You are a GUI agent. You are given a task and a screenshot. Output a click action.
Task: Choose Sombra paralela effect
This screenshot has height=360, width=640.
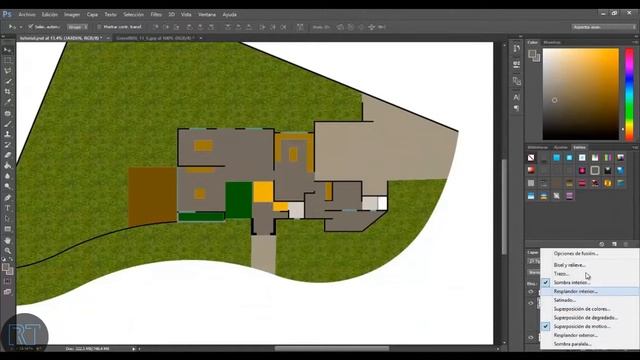click(590, 344)
